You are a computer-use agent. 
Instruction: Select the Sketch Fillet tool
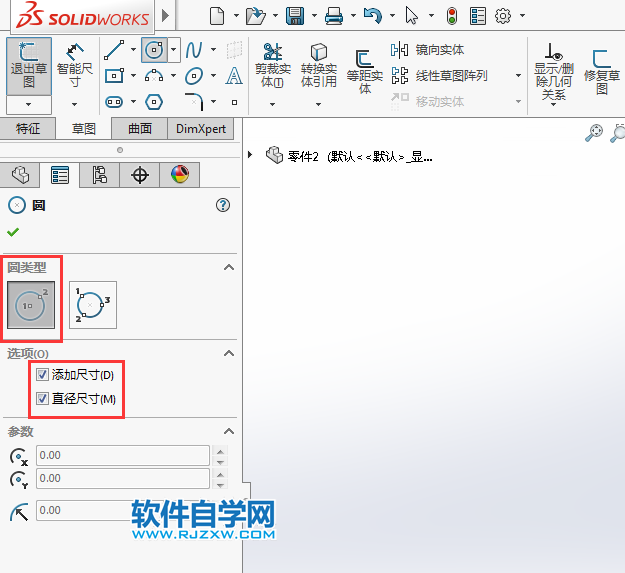click(194, 101)
